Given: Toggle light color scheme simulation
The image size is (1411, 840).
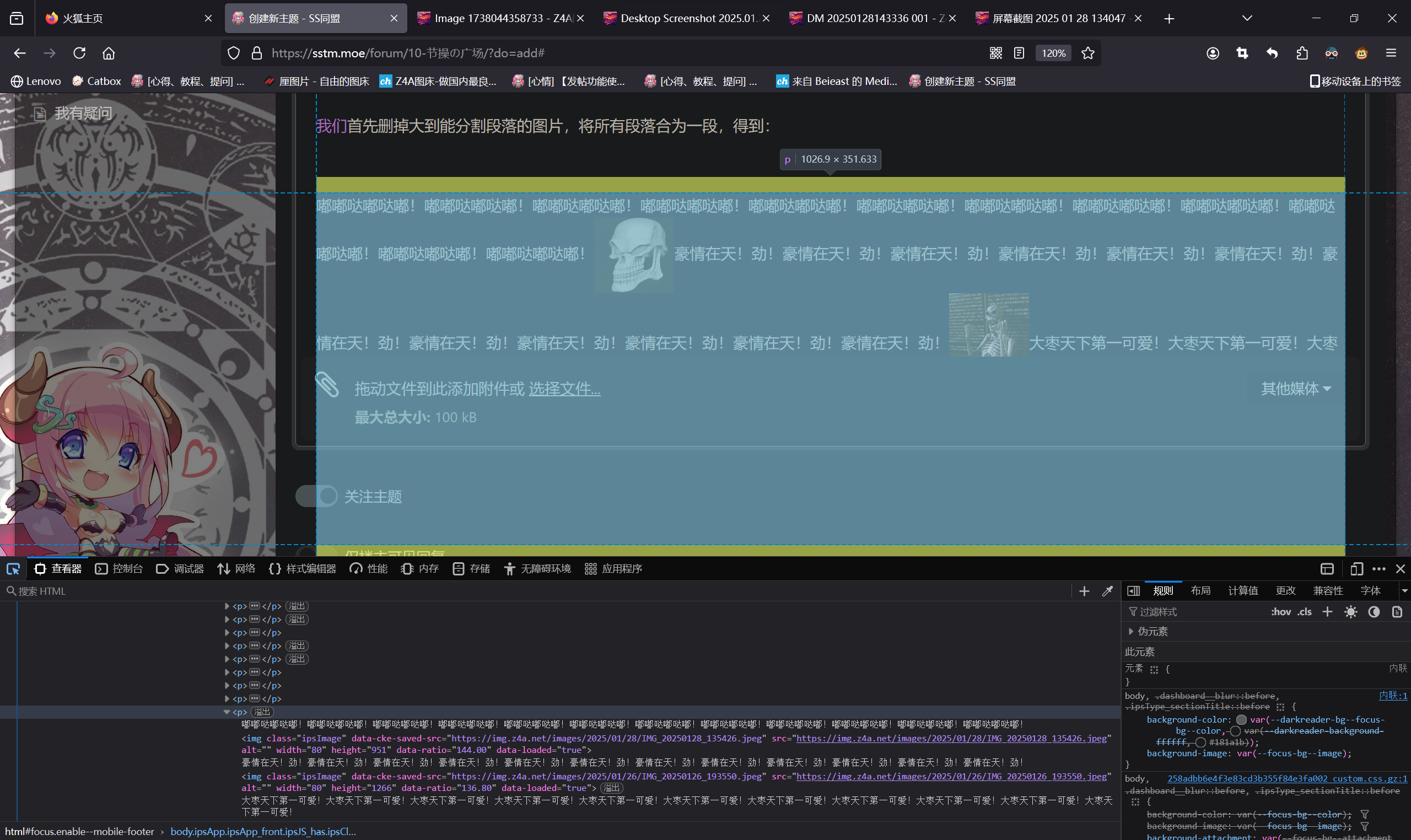Looking at the screenshot, I should coord(1350,611).
